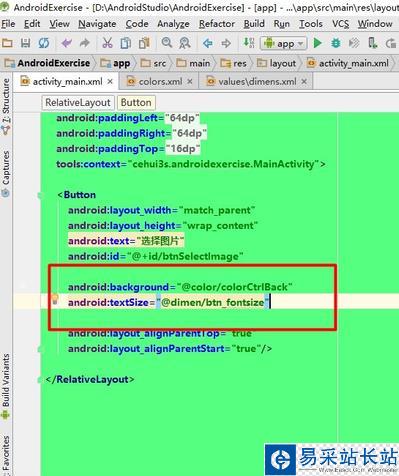Open the Build menu
This screenshot has width=399, height=476.
coord(254,24)
